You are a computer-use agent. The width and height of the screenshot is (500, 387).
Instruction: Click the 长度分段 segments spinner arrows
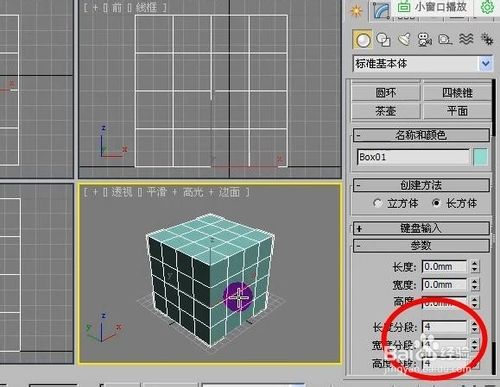click(x=475, y=327)
